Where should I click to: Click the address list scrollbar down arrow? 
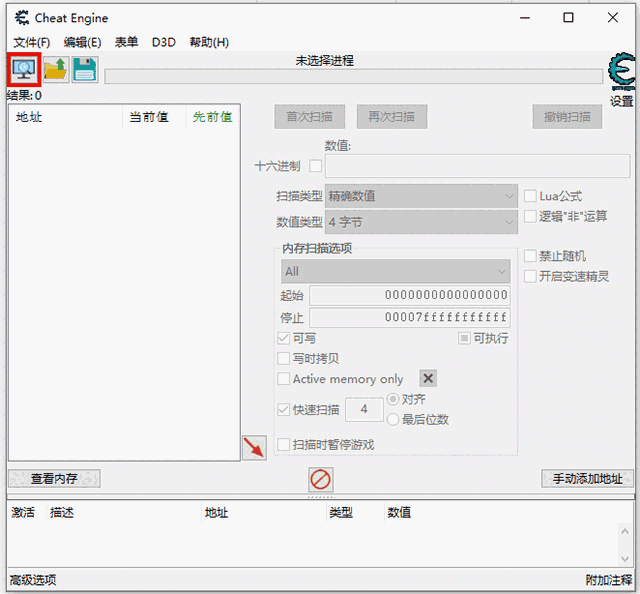coord(625,558)
